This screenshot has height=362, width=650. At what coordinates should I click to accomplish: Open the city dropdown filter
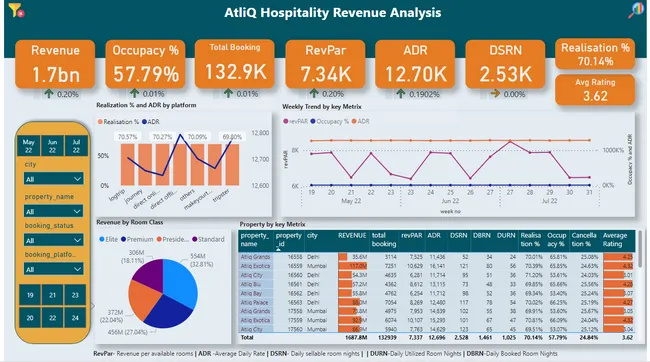pyautogui.click(x=53, y=179)
